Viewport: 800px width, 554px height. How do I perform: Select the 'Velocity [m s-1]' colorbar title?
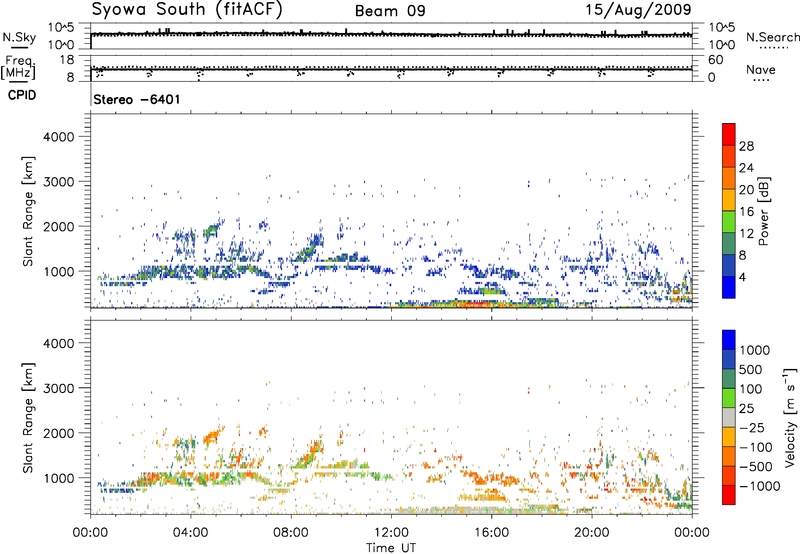point(790,417)
